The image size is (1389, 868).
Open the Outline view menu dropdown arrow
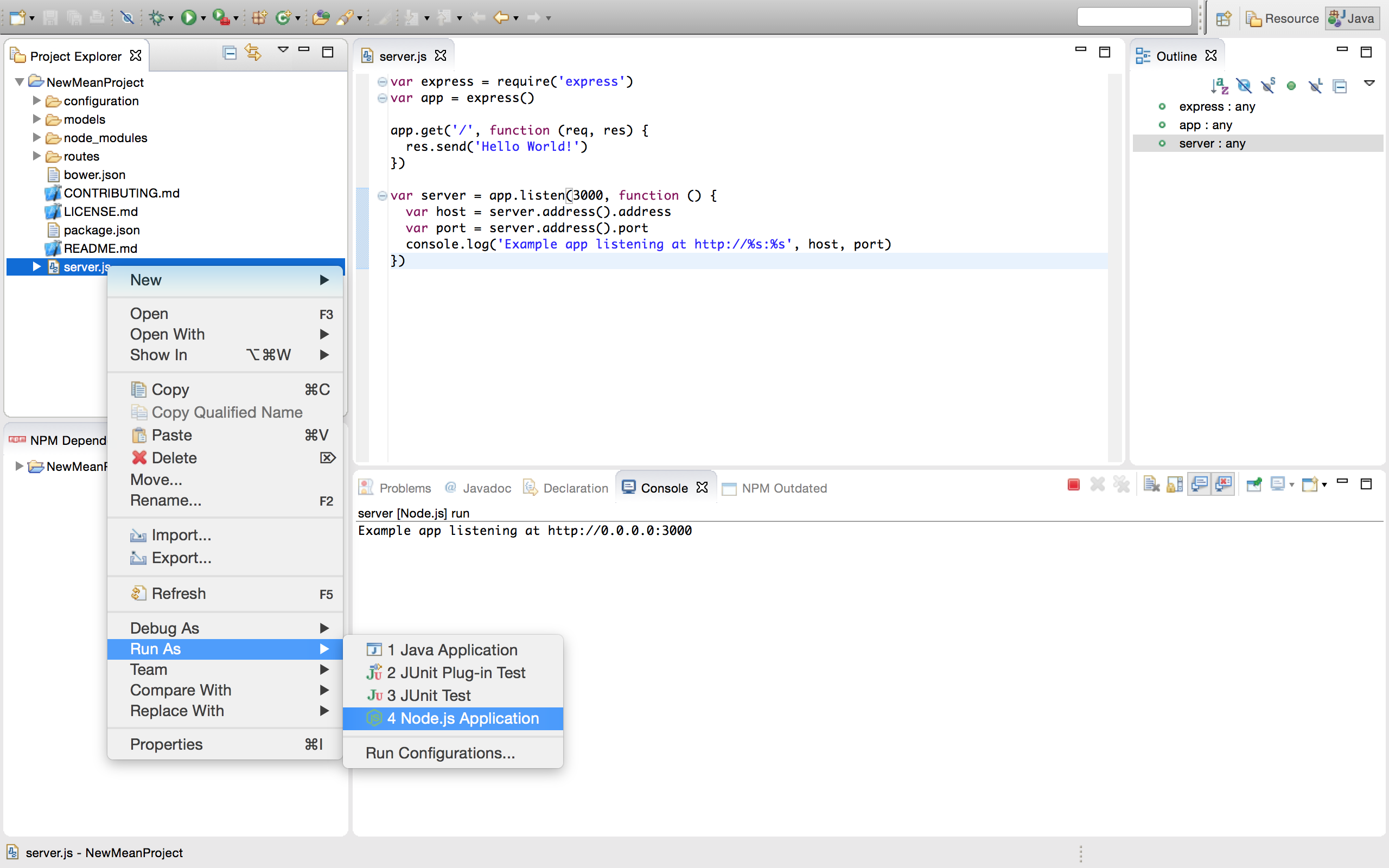tap(1369, 84)
